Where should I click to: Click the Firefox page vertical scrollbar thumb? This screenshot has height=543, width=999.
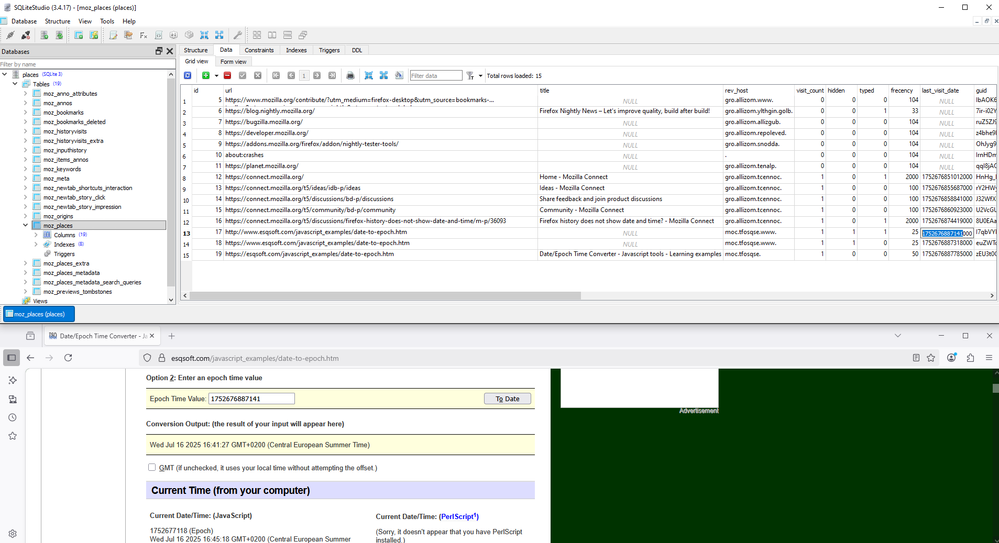(x=995, y=388)
